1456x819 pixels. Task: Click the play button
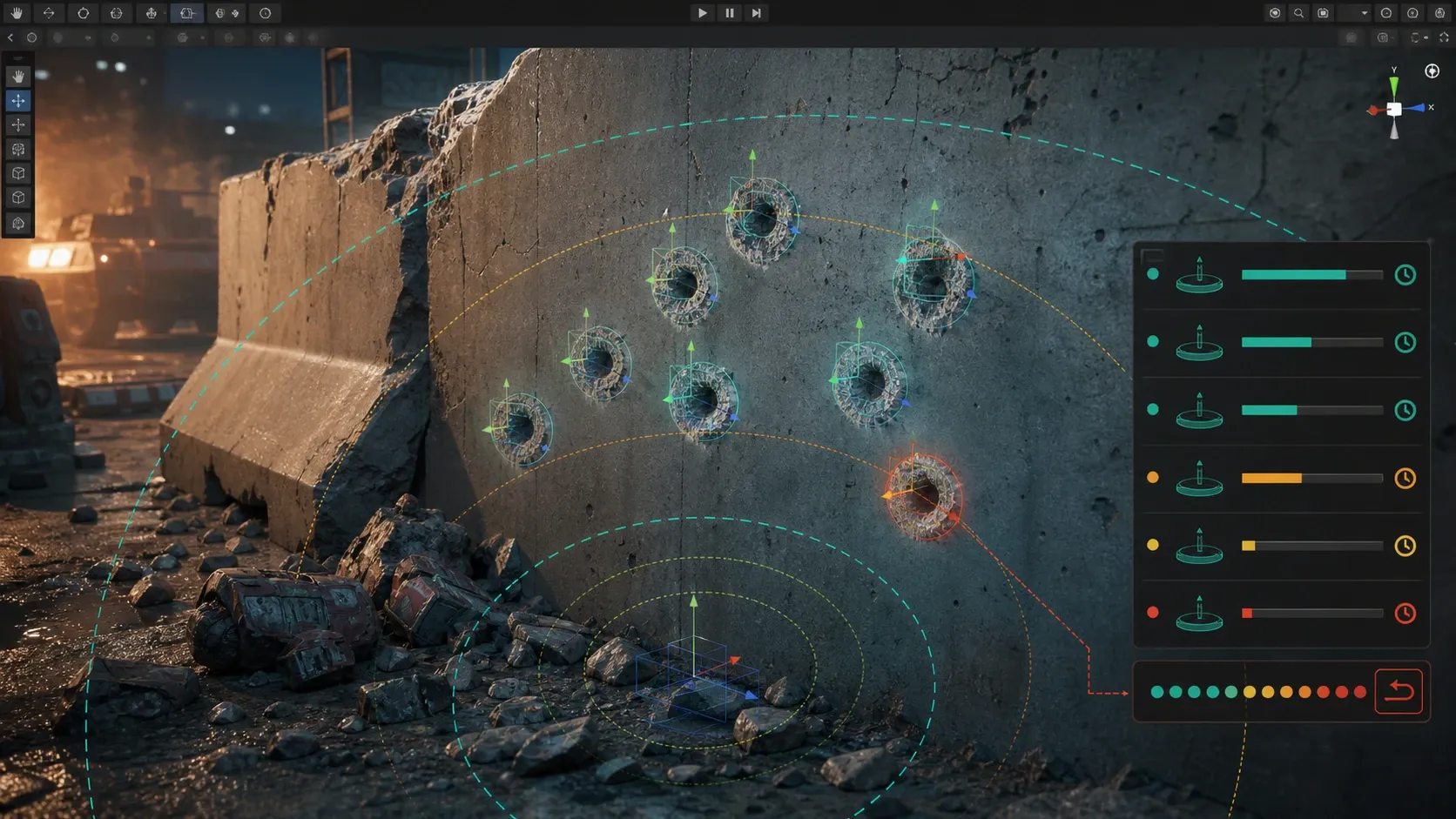coord(702,13)
